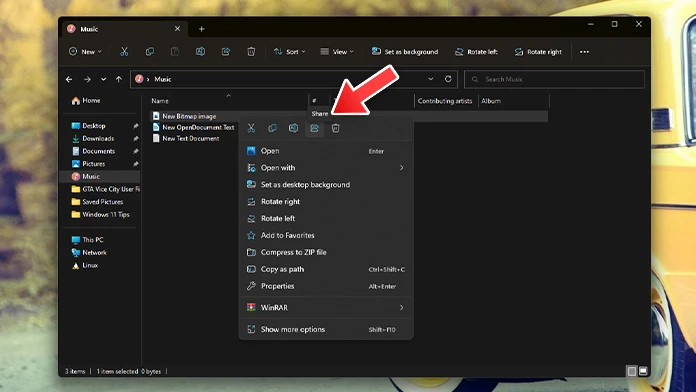This screenshot has width=696, height=392.
Task: Share the file via the context menu share icon
Action: [x=314, y=128]
